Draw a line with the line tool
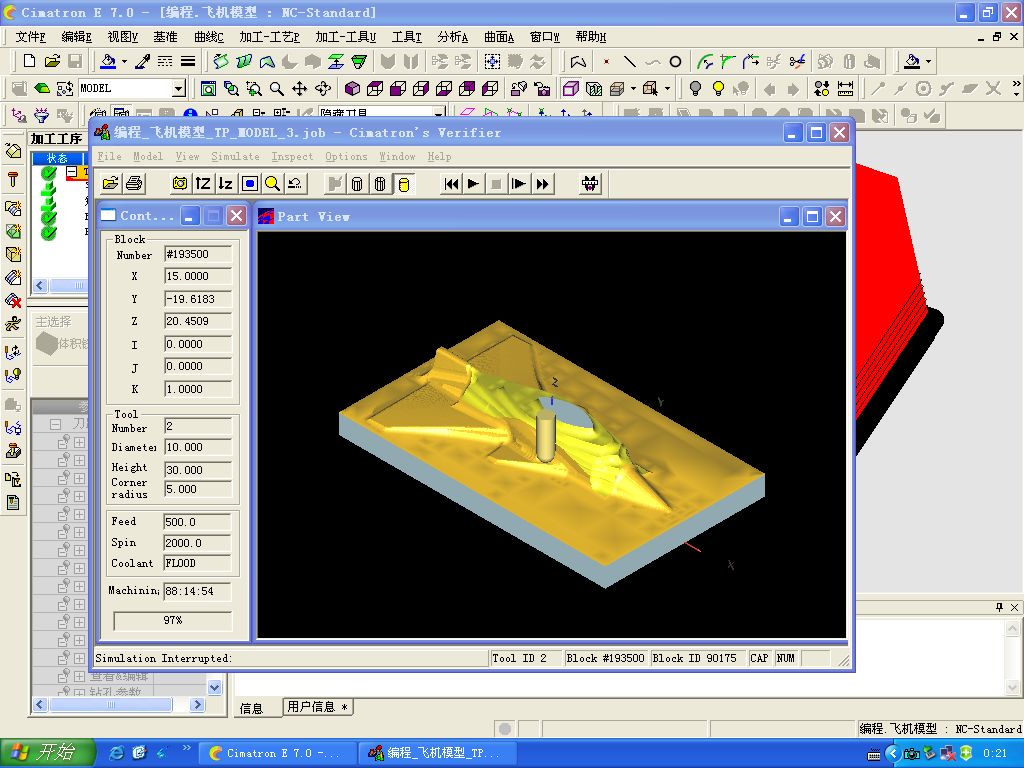 coord(630,61)
